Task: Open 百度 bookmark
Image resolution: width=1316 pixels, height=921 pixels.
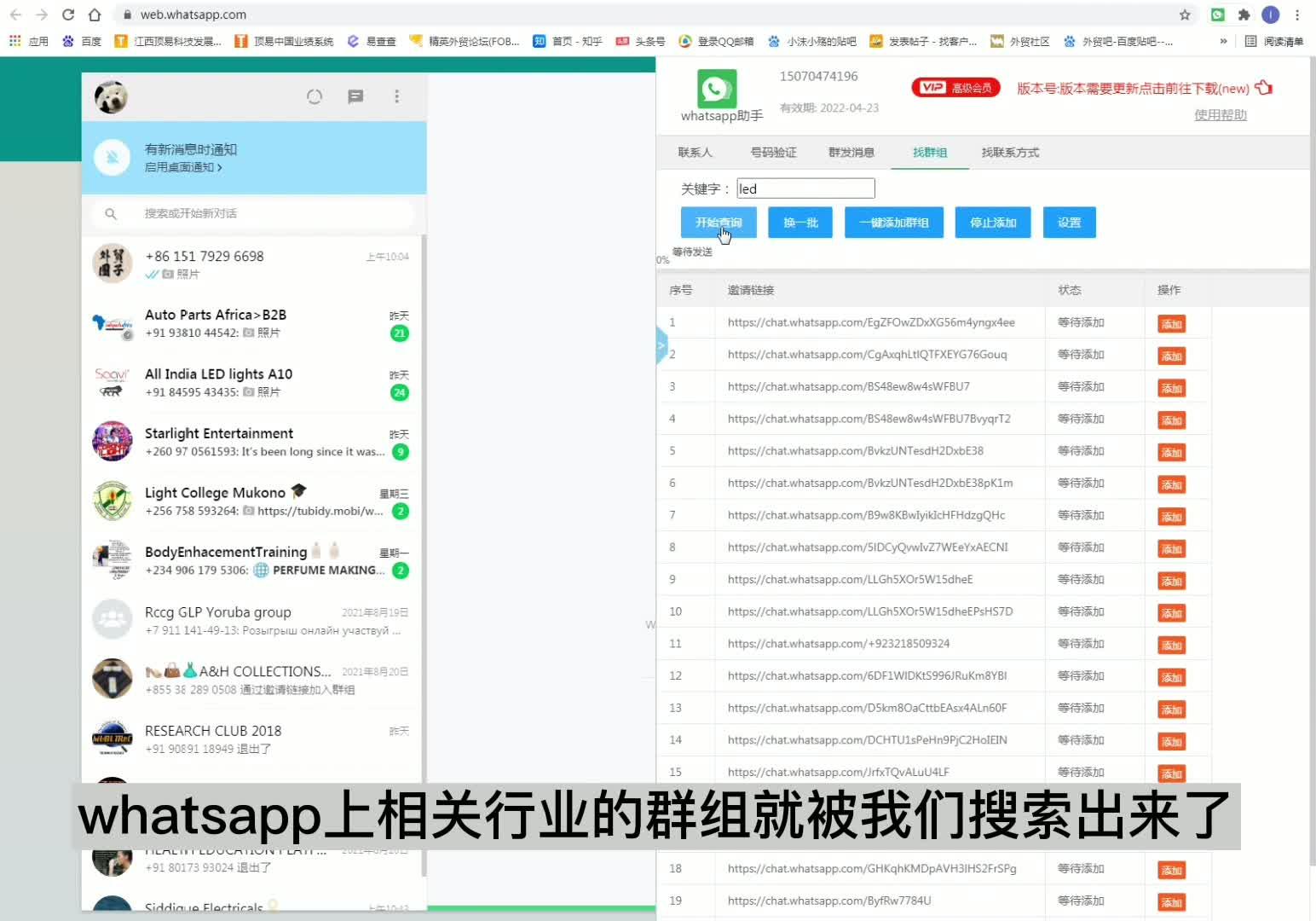Action: pyautogui.click(x=82, y=41)
